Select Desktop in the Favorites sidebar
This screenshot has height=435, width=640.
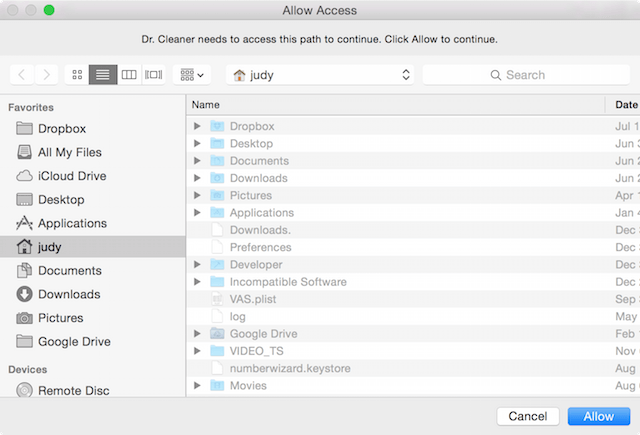click(93, 200)
